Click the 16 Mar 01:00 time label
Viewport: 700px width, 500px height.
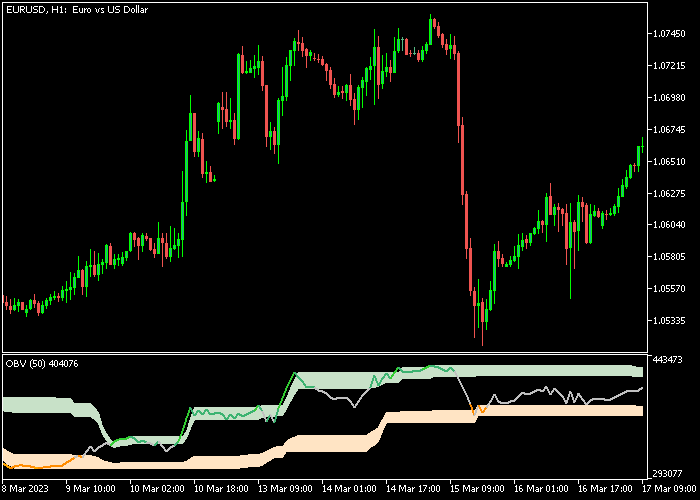tap(541, 488)
